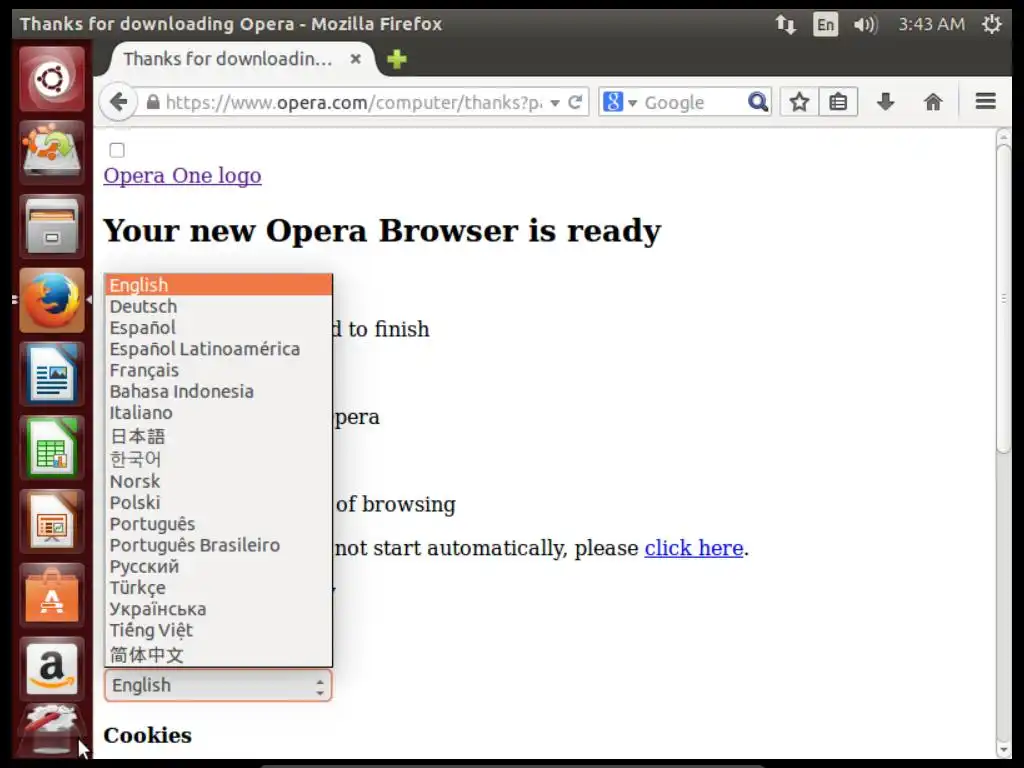
Task: Select 日本語 language option
Action: coord(218,436)
